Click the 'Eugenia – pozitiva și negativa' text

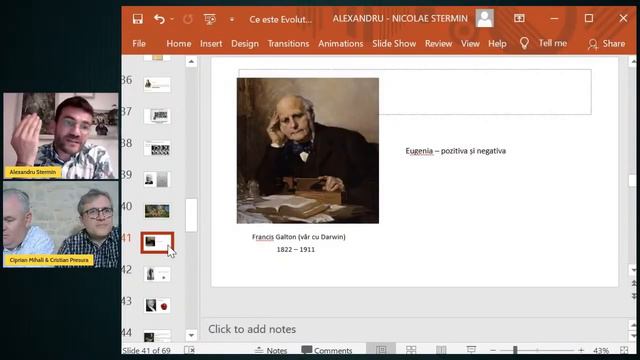[456, 151]
